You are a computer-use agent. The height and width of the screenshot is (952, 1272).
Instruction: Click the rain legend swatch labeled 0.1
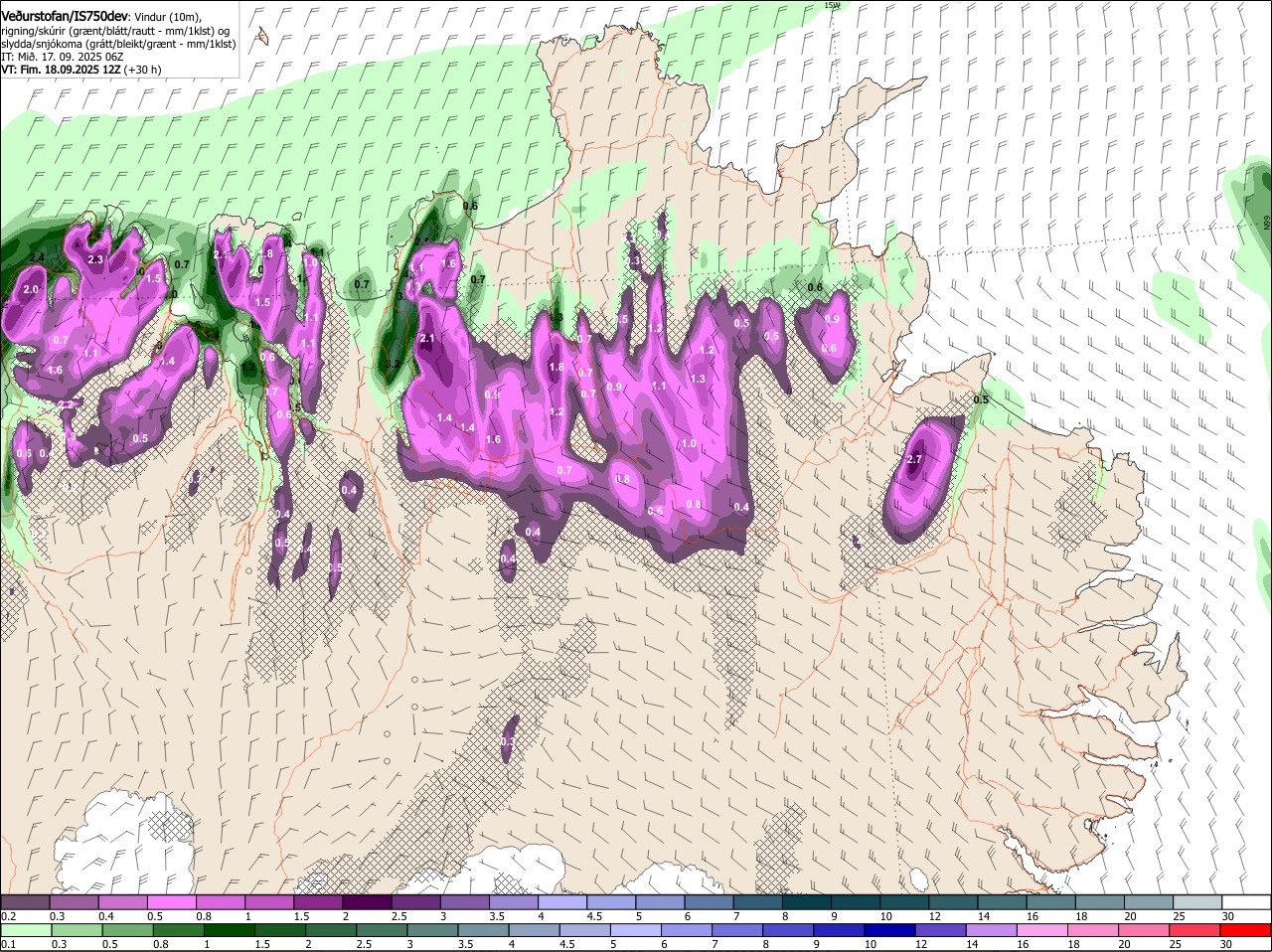point(25,930)
